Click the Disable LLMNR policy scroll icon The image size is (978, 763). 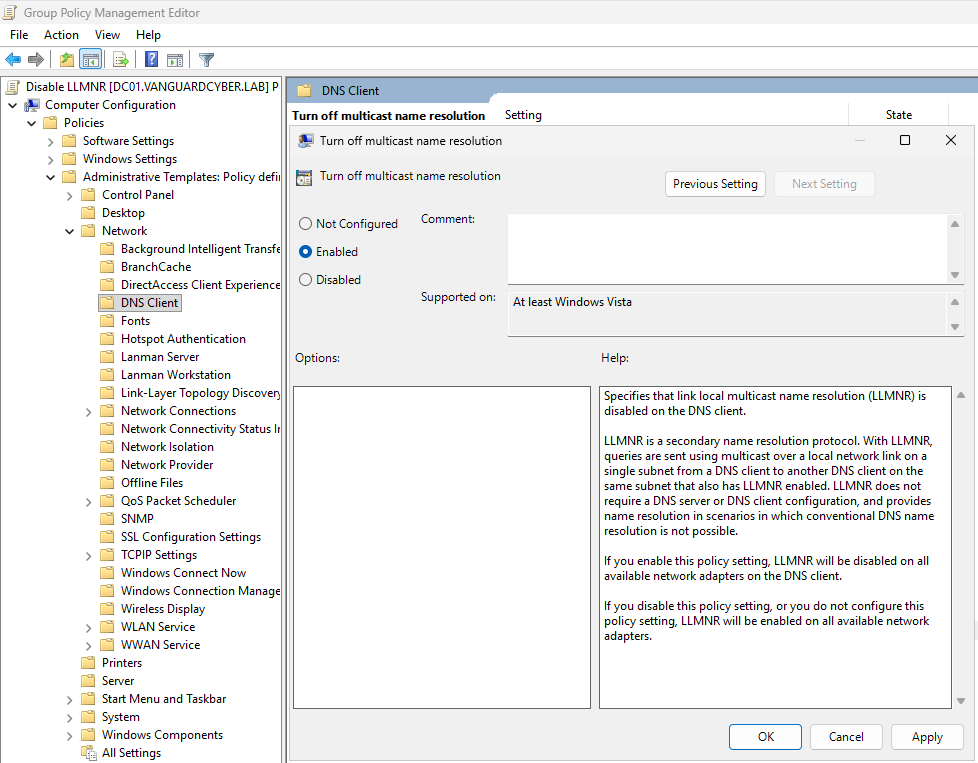click(x=12, y=87)
